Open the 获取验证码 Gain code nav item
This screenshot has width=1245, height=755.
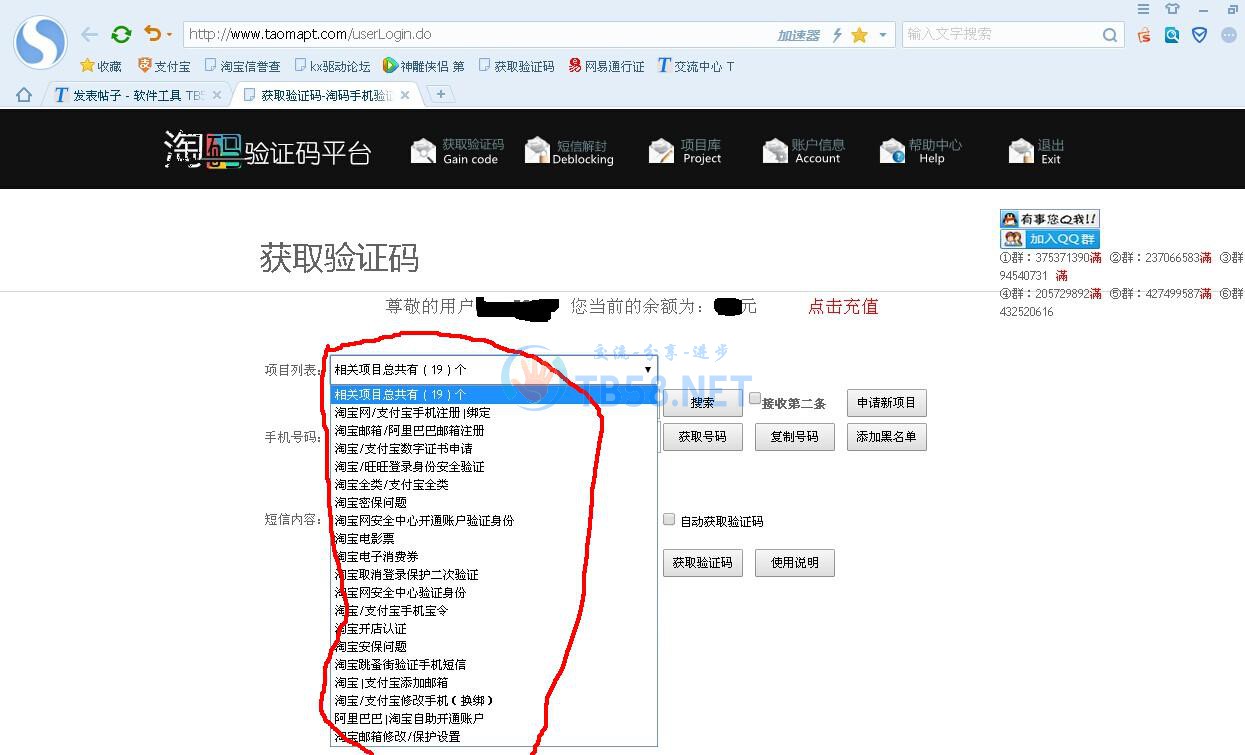pos(458,151)
